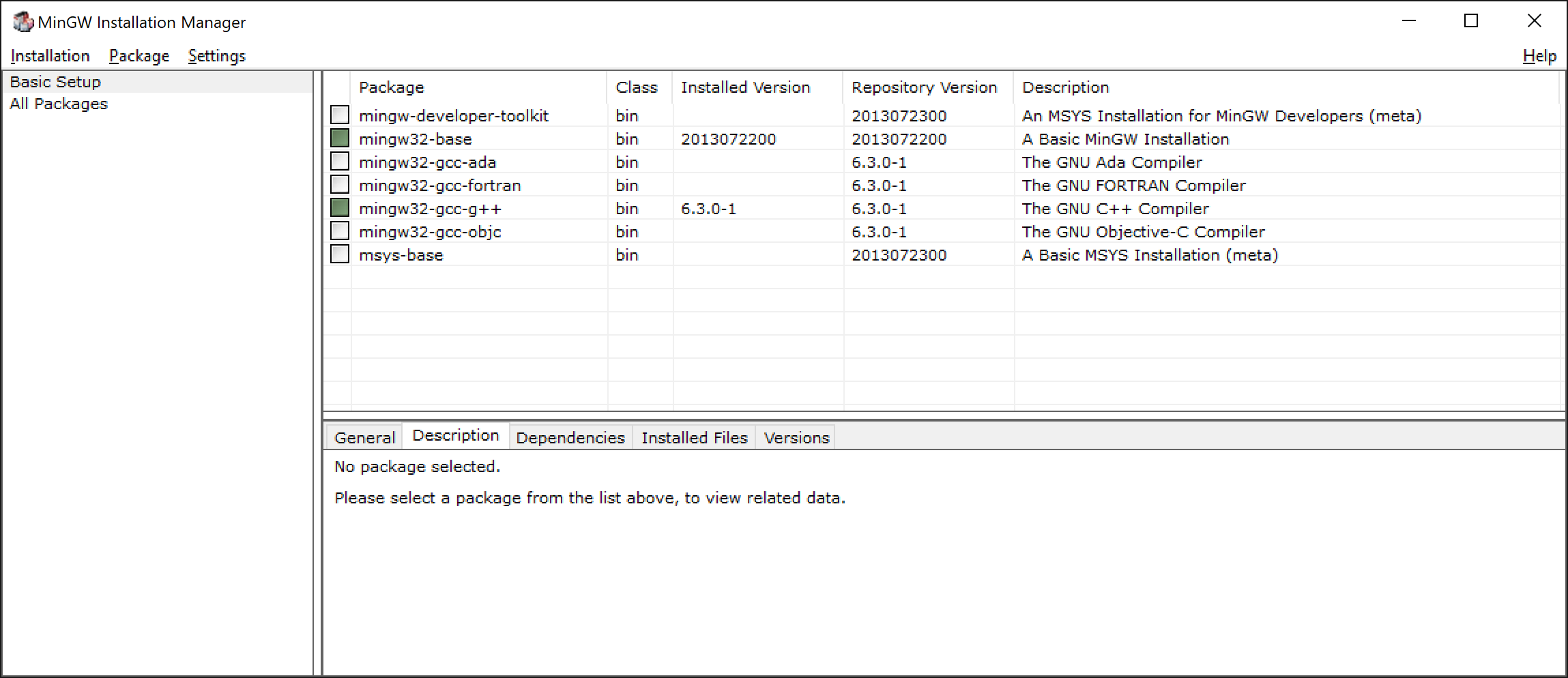Viewport: 1568px width, 678px height.
Task: Click repository version of mingw-developer-toolkit
Action: tap(899, 116)
